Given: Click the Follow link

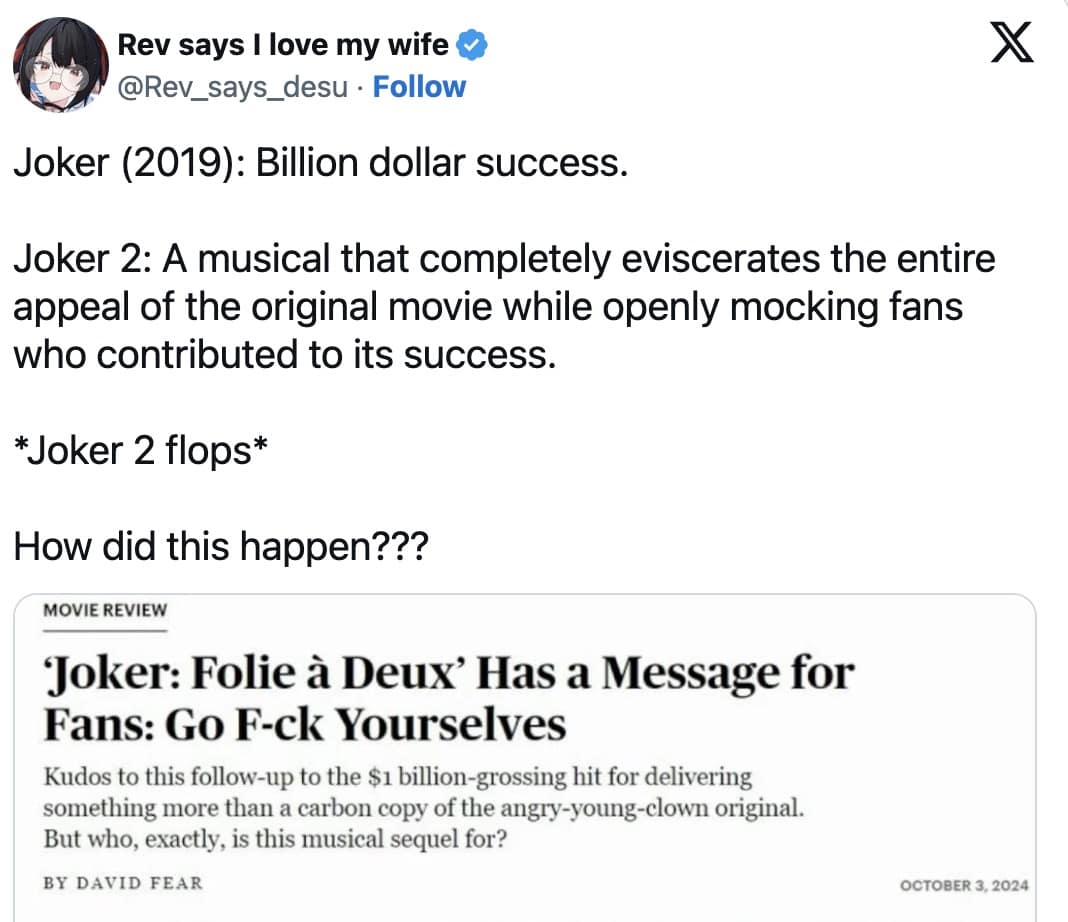Looking at the screenshot, I should 418,87.
